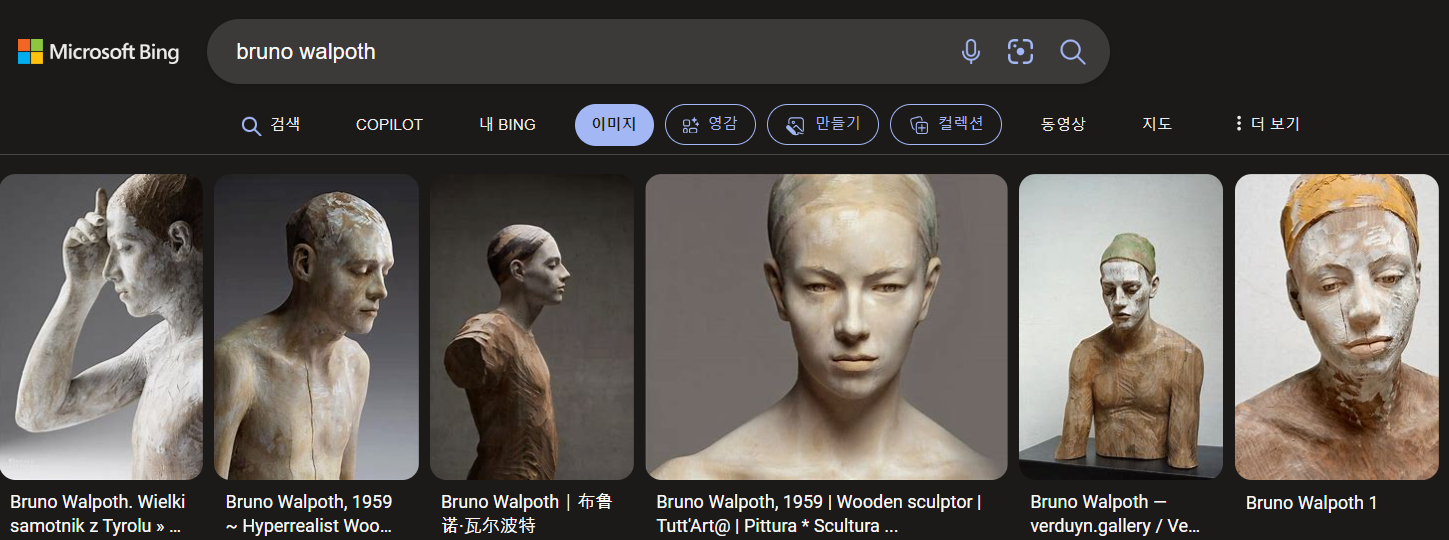Screen dimensions: 1449x540
Task: Expand the 더 보기 menu
Action: point(1267,125)
